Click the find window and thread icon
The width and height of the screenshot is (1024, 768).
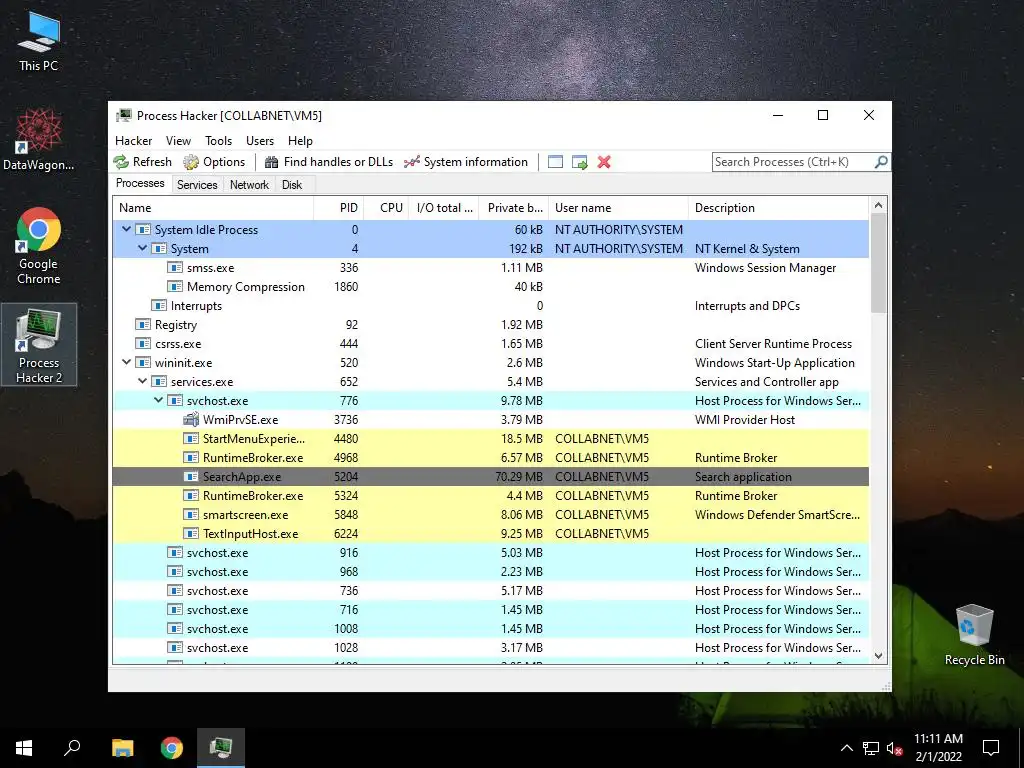point(579,162)
